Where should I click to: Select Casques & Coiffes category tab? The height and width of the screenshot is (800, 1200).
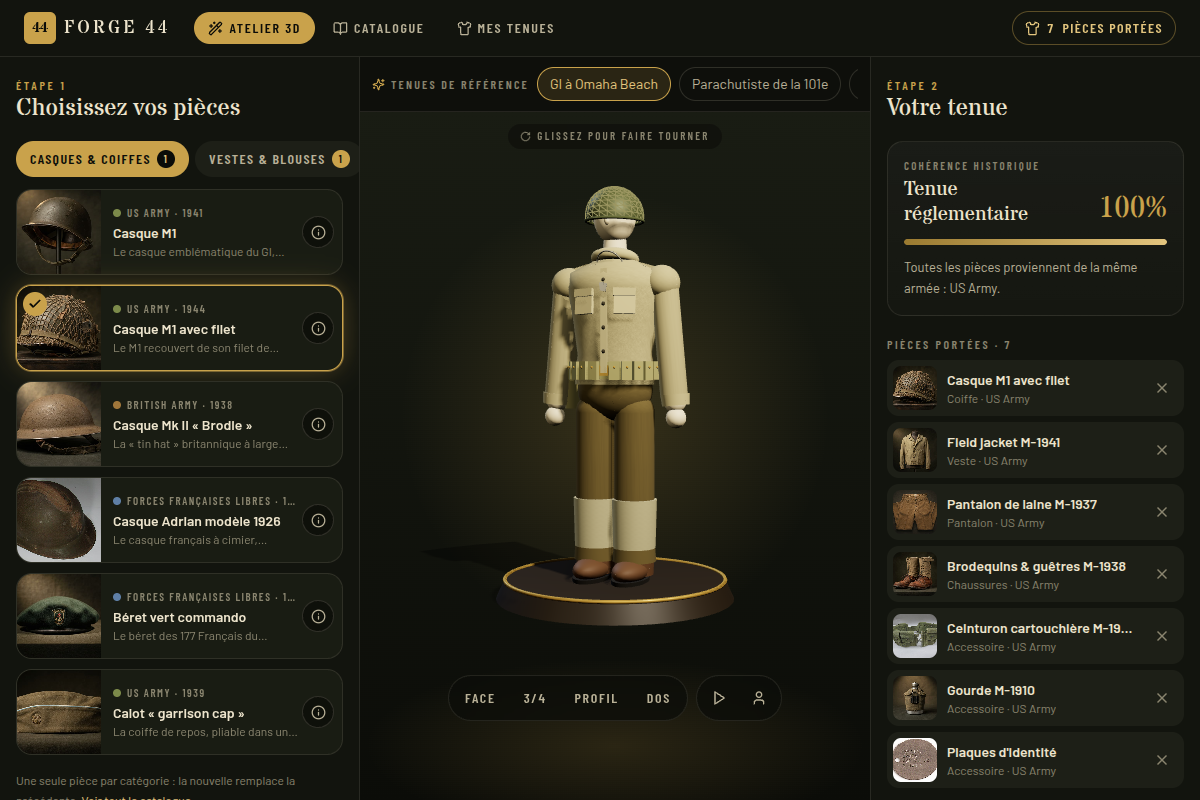[102, 159]
